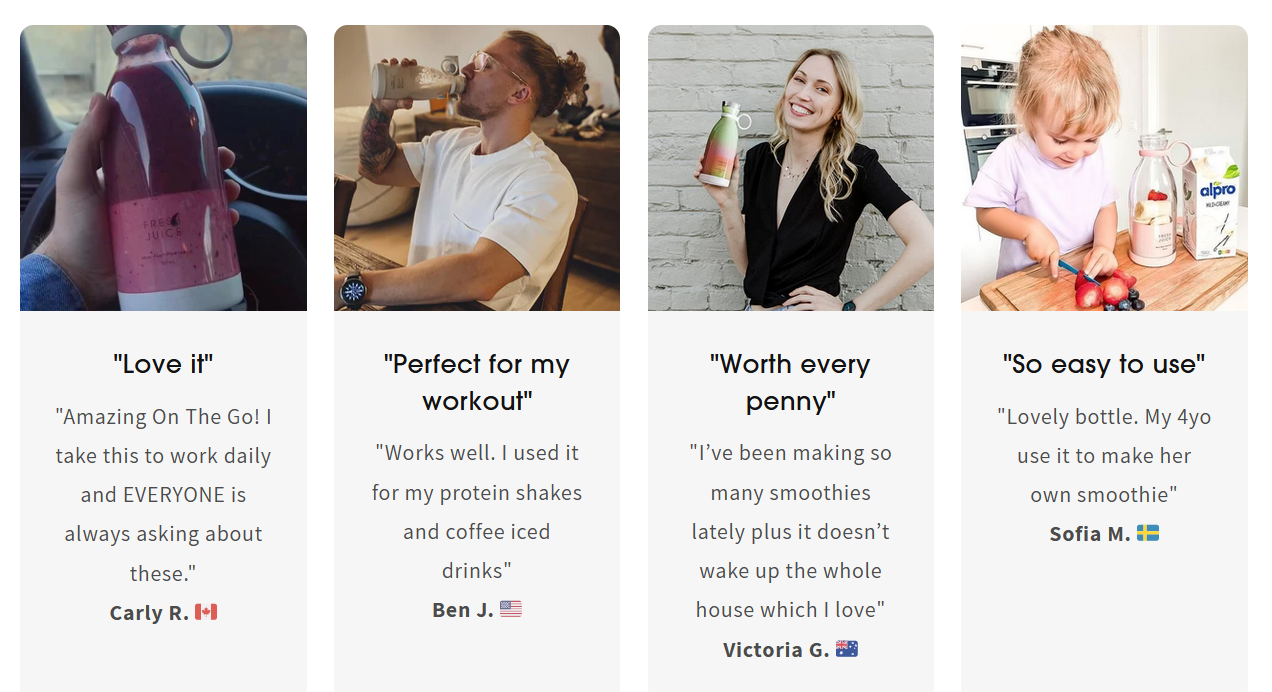Click the Swedish flag beside Sofia M.

click(x=1148, y=533)
